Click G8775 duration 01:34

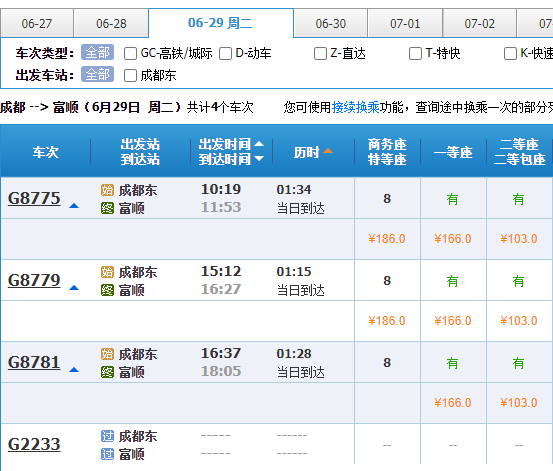(294, 190)
